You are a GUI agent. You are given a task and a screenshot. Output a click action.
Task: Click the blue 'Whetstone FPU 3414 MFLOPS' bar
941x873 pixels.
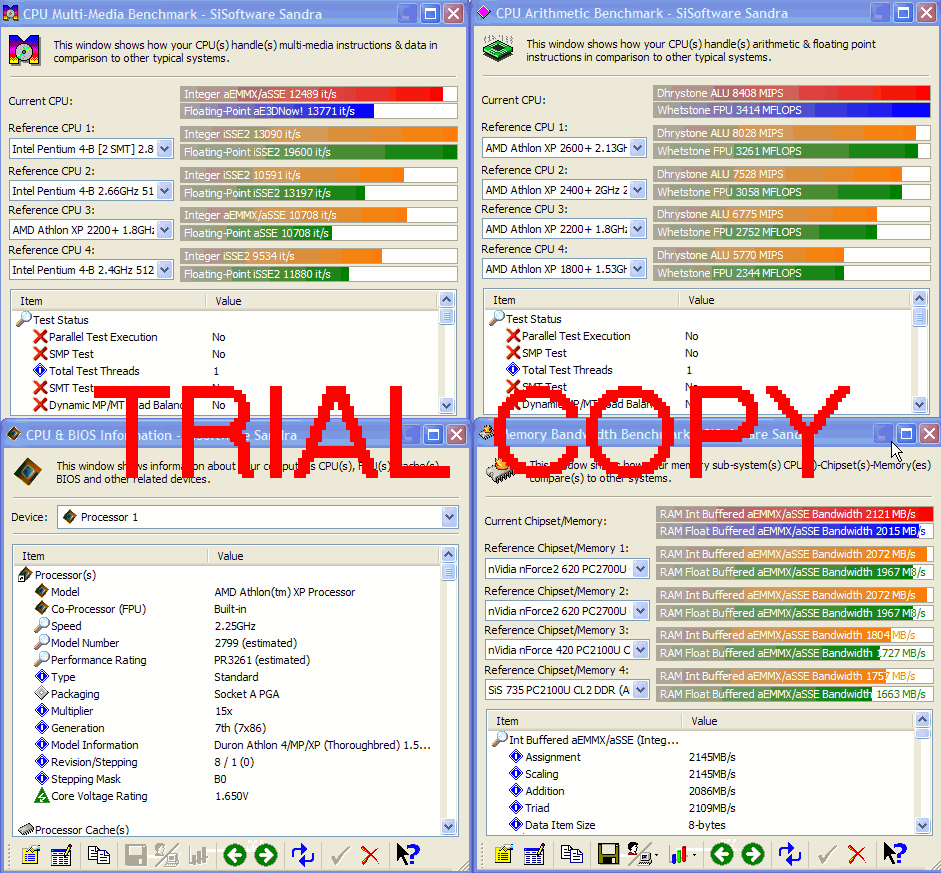point(792,110)
